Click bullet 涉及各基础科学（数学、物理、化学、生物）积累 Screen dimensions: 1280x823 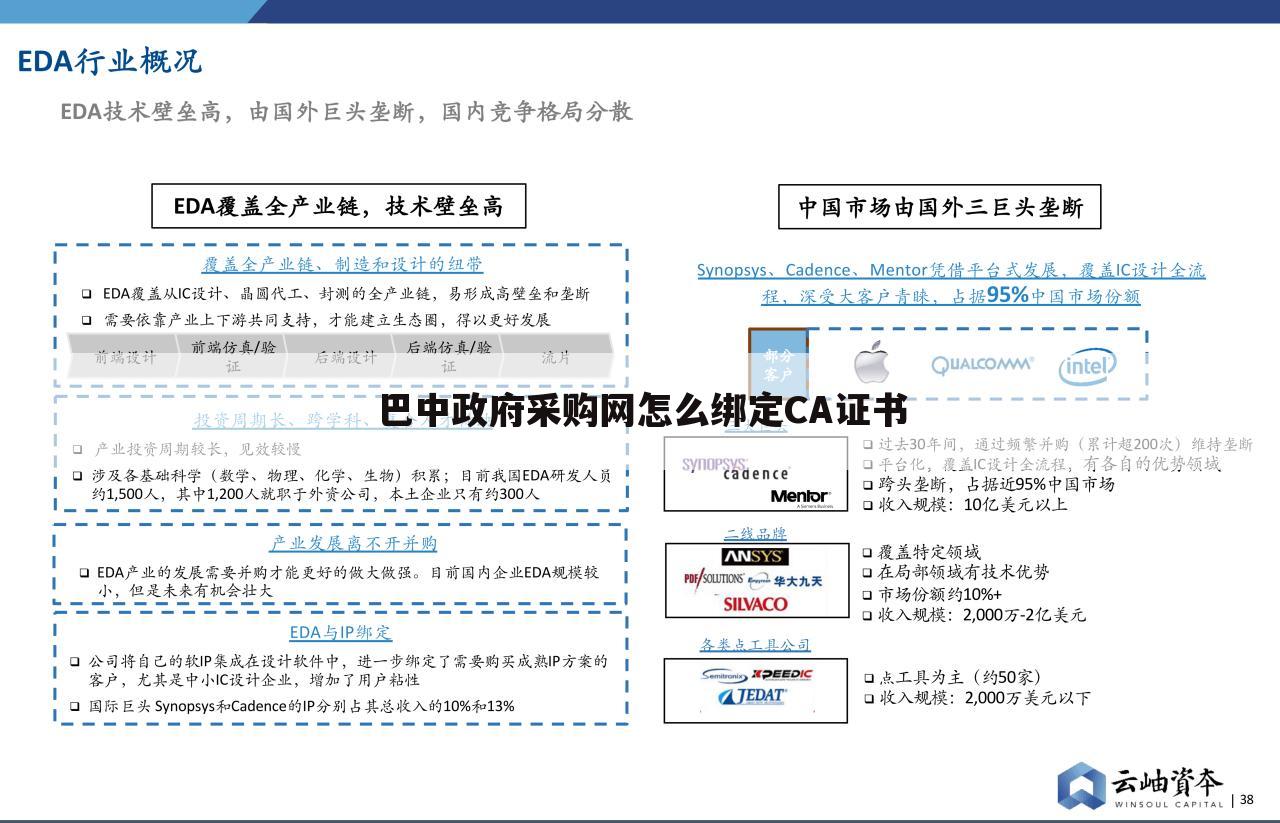coord(341,484)
